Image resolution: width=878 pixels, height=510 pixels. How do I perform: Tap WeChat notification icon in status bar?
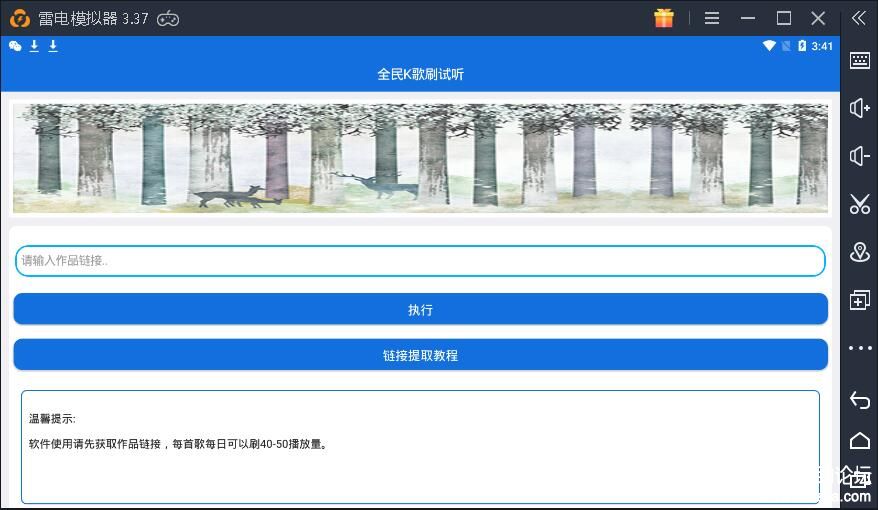click(15, 46)
